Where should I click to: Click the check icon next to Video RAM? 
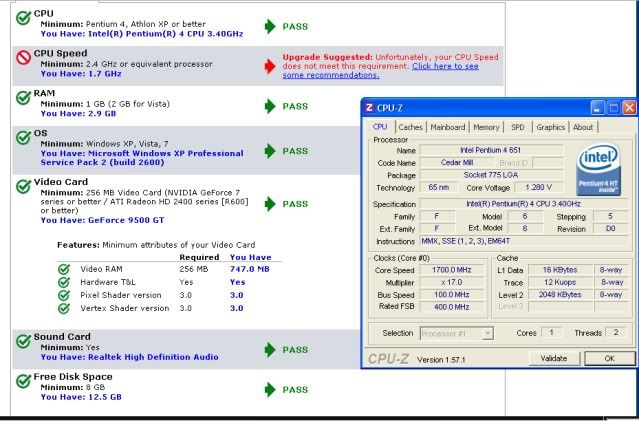(x=64, y=269)
